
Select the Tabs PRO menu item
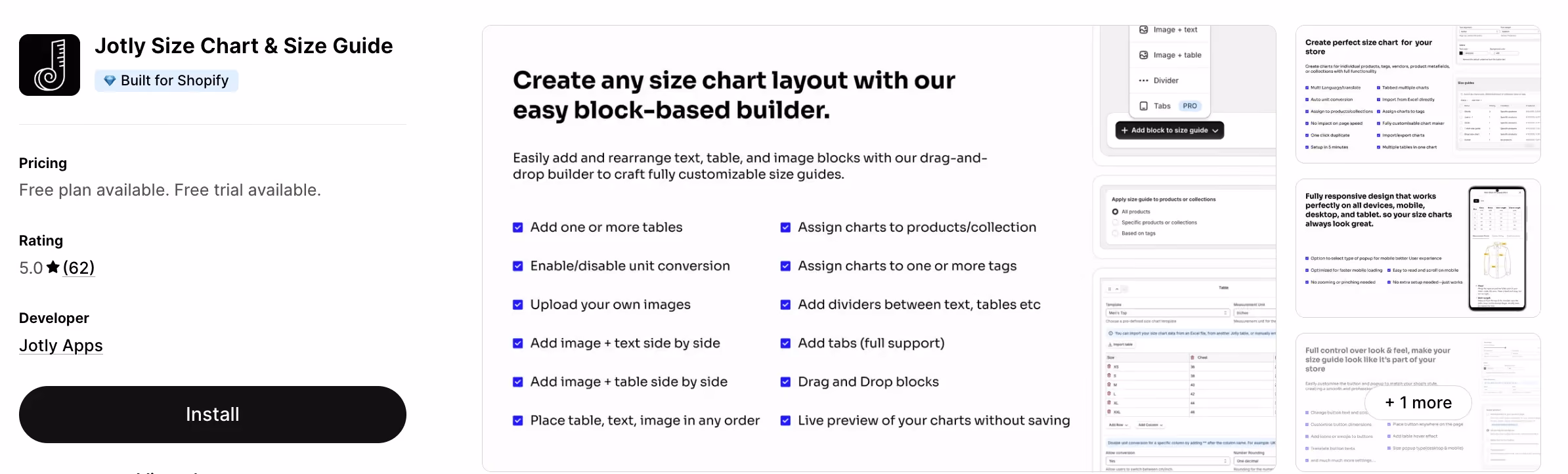point(1170,106)
